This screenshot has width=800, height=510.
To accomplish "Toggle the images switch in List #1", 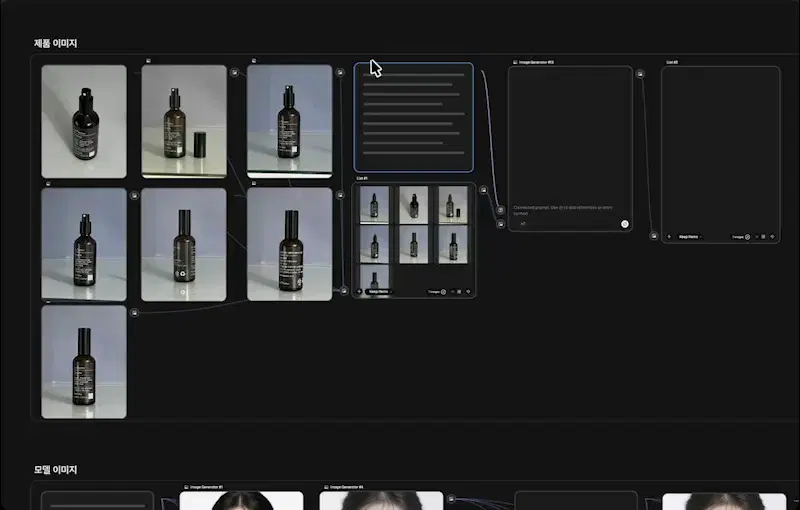I will (443, 292).
